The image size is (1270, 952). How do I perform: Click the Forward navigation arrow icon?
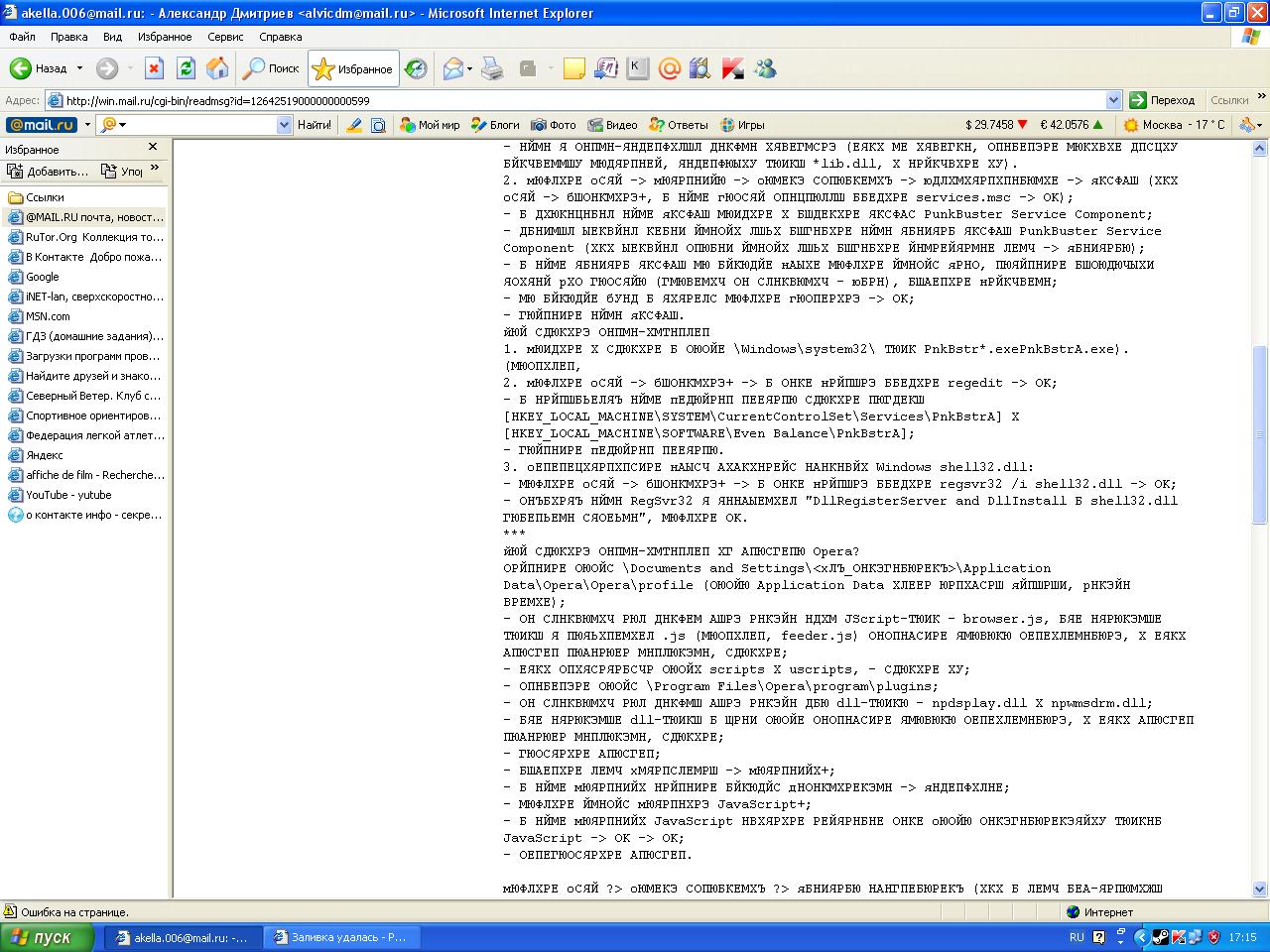(x=106, y=68)
